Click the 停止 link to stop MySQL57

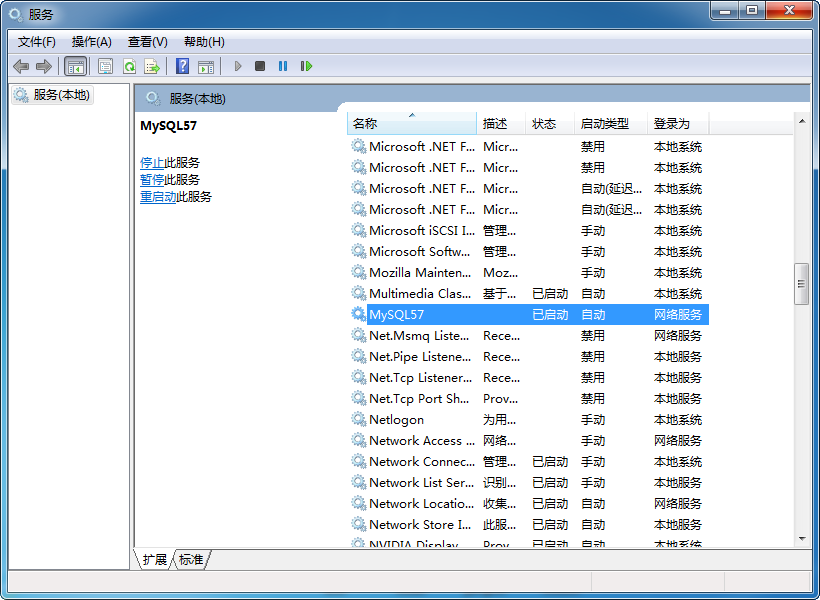click(x=152, y=162)
